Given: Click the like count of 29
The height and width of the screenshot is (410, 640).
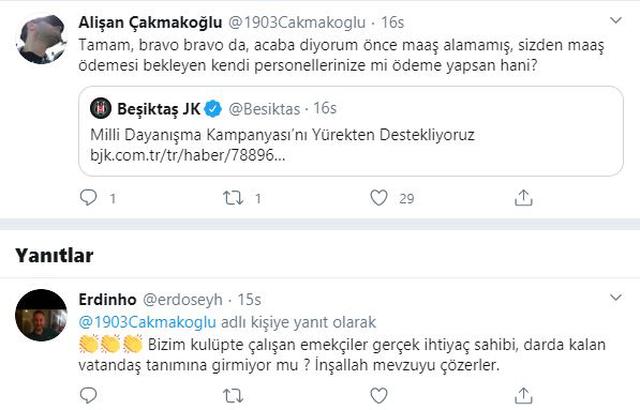Looking at the screenshot, I should [407, 200].
